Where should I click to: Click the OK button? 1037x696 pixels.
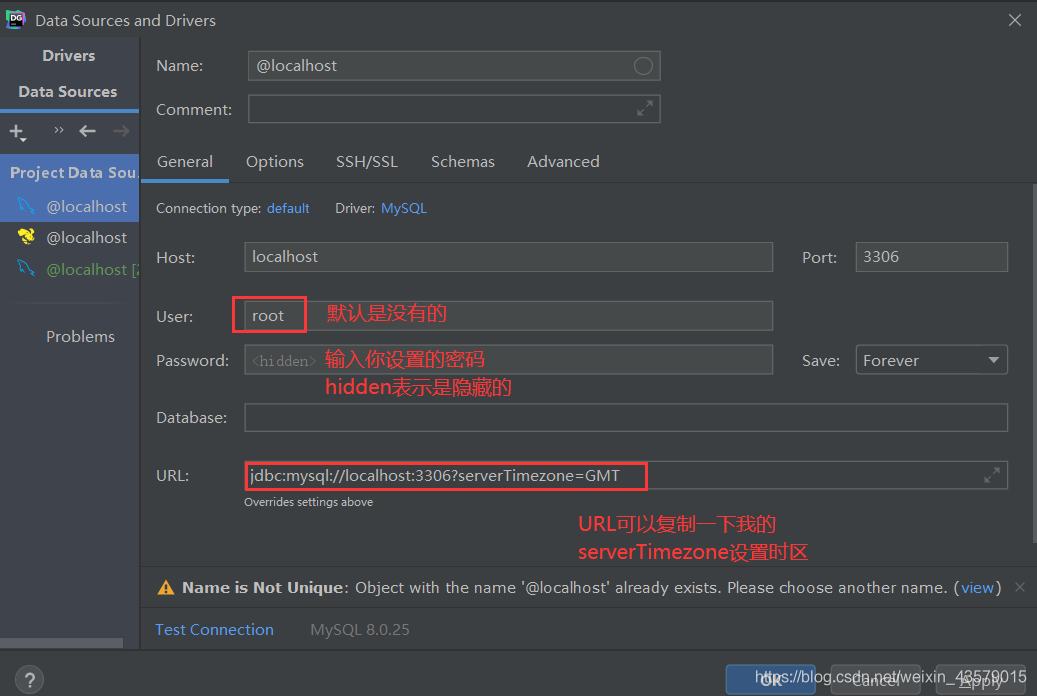[770, 679]
